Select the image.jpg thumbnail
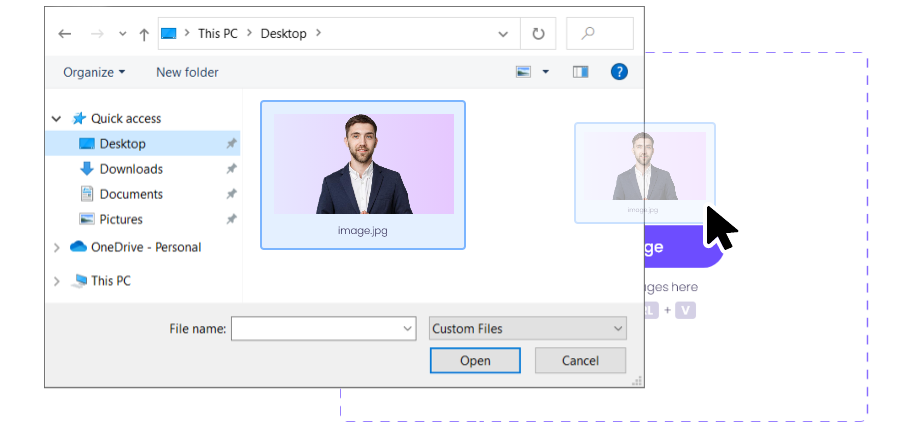This screenshot has width=914, height=428. (x=363, y=174)
